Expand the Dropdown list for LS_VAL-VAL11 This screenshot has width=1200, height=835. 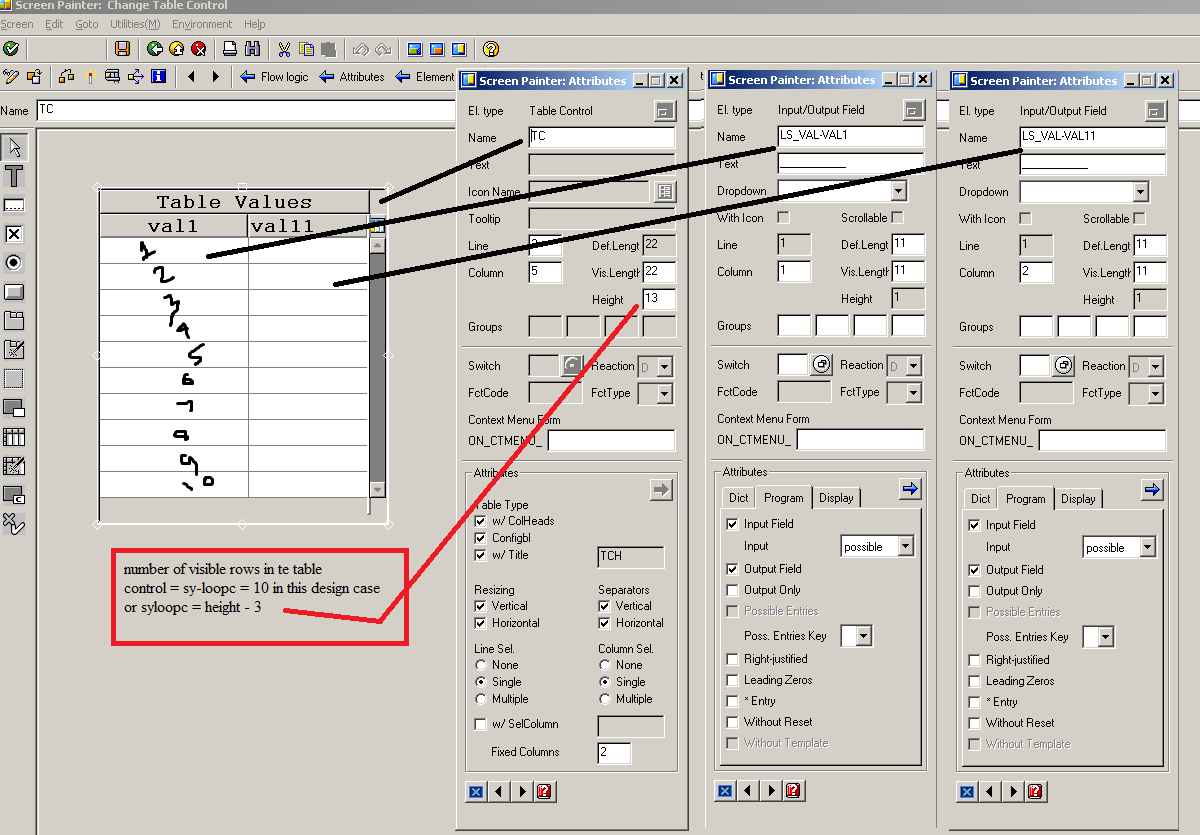click(1140, 190)
